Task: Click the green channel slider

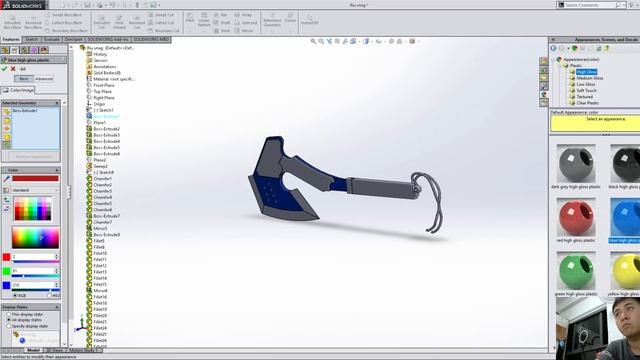Action: pyautogui.click(x=36, y=276)
